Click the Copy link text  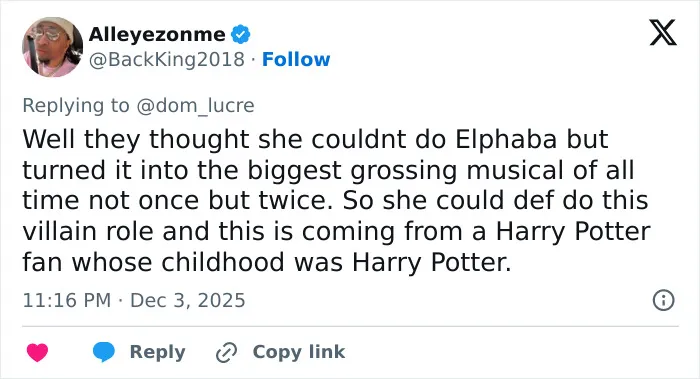(x=299, y=352)
